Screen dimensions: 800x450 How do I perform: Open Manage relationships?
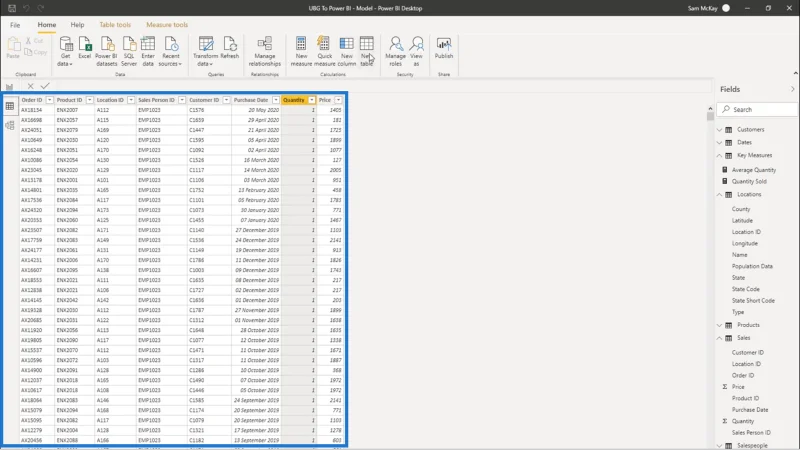click(265, 51)
